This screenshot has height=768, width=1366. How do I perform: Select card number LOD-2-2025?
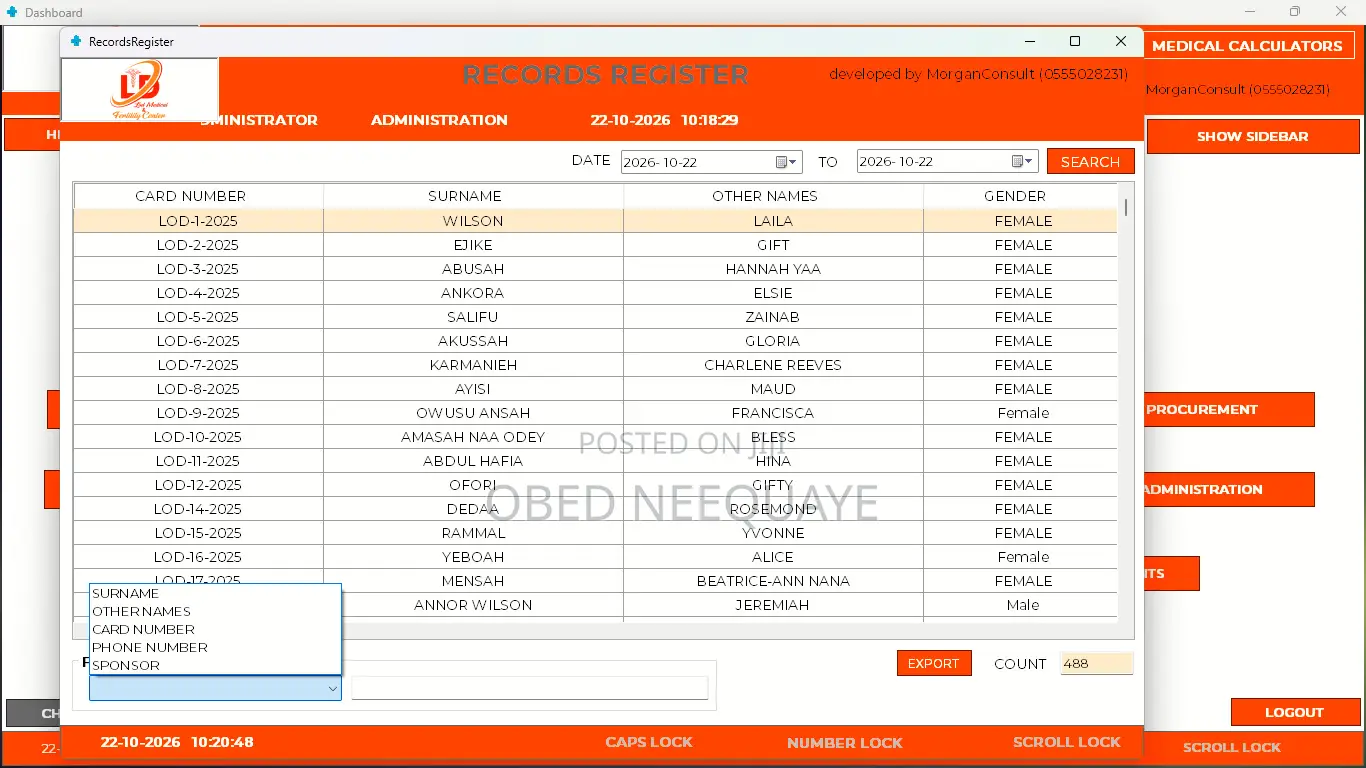click(198, 245)
